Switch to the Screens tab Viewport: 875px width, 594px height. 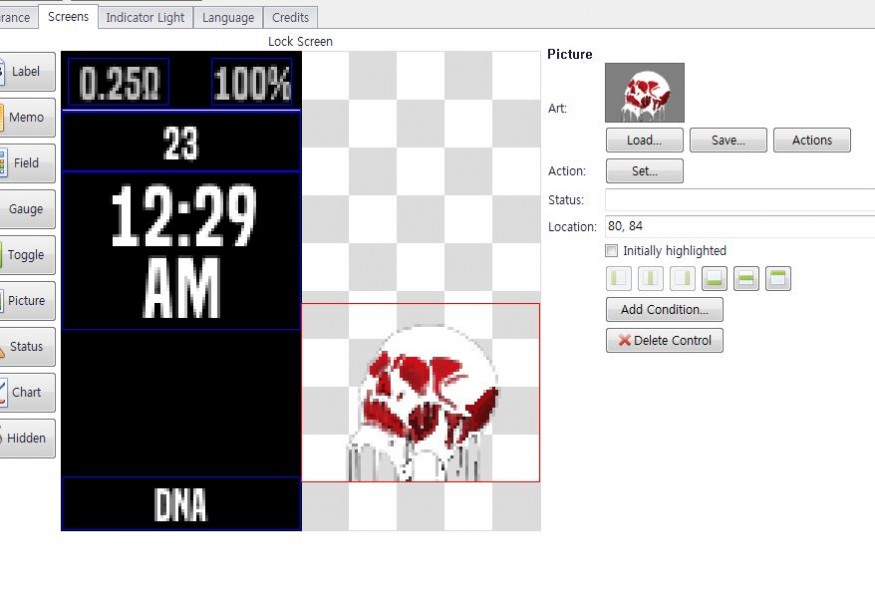point(68,17)
